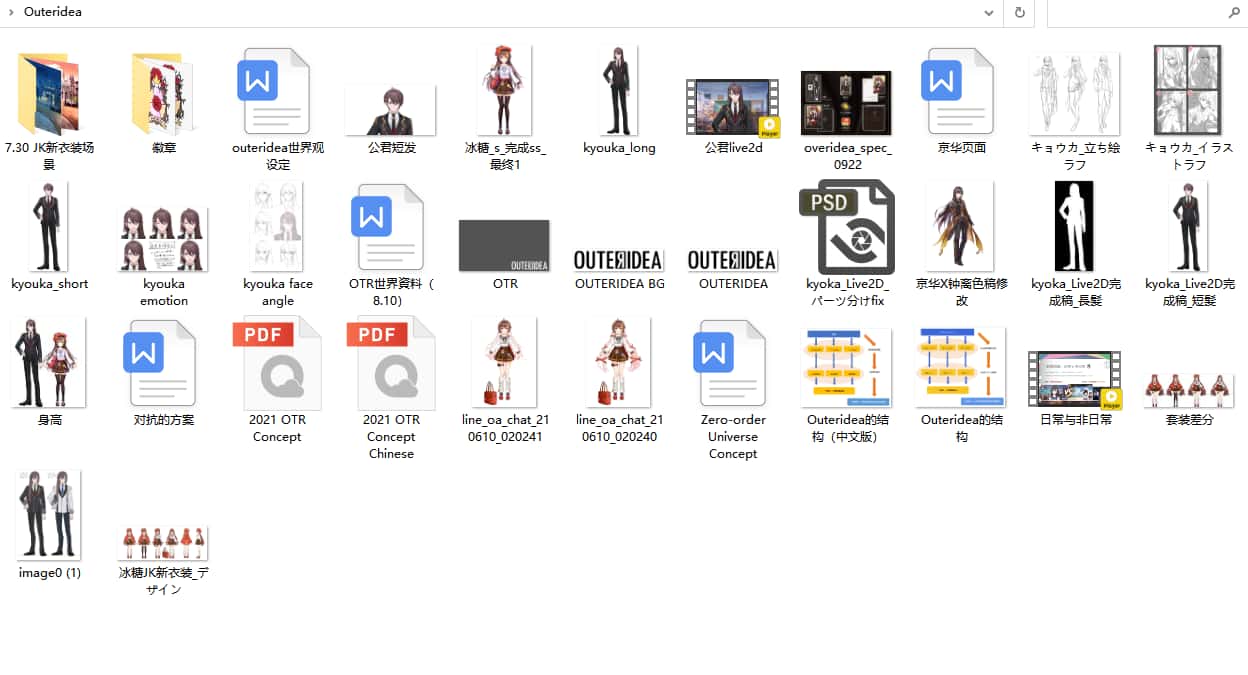Click the breadcrumb chevron before Outeridea
1248x675 pixels.
tap(10, 13)
